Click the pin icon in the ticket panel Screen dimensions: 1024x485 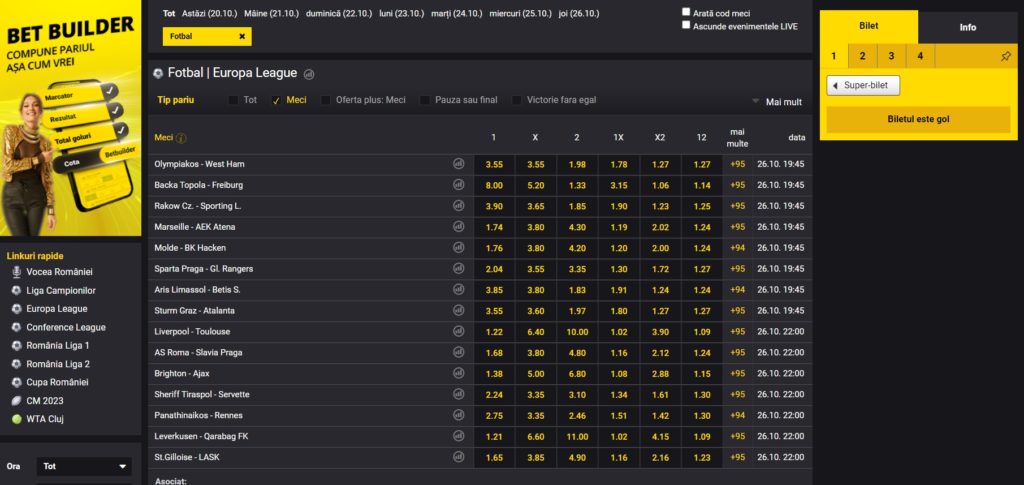(x=1005, y=56)
